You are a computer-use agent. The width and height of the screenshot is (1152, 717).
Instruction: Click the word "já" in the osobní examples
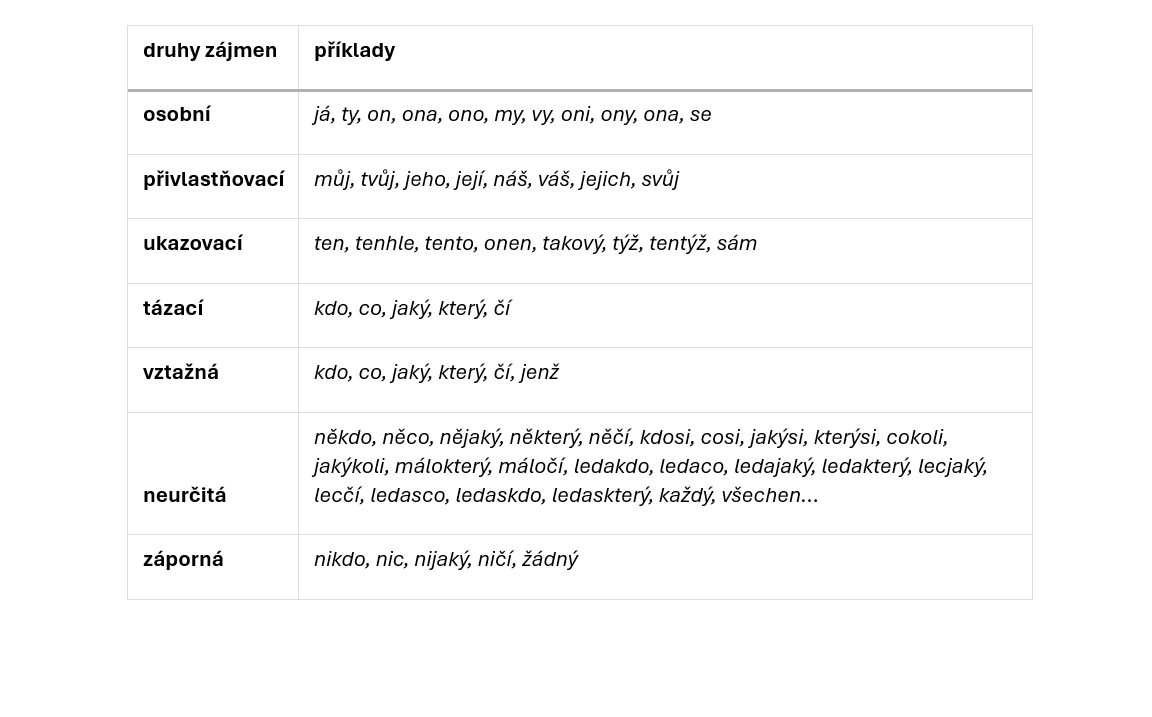click(x=321, y=114)
